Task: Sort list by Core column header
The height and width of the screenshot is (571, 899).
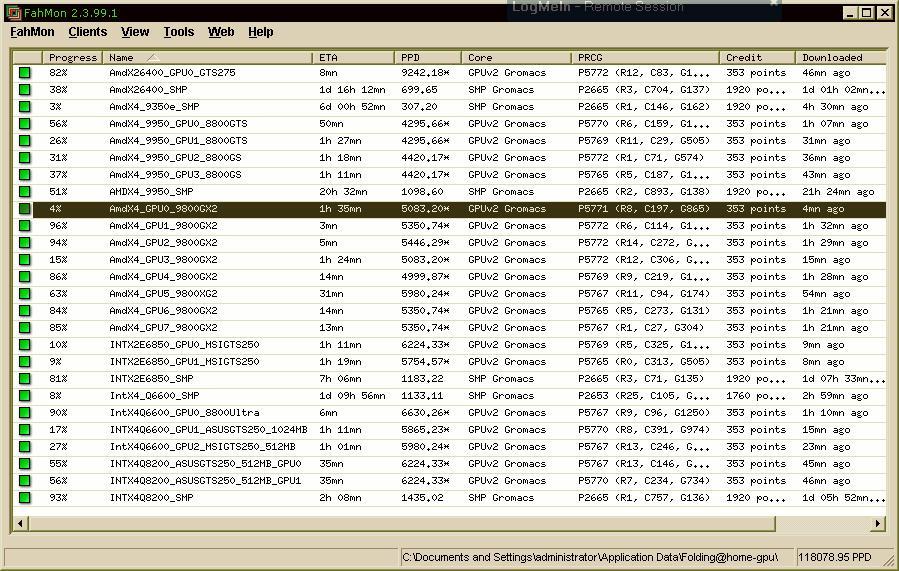Action: [517, 57]
